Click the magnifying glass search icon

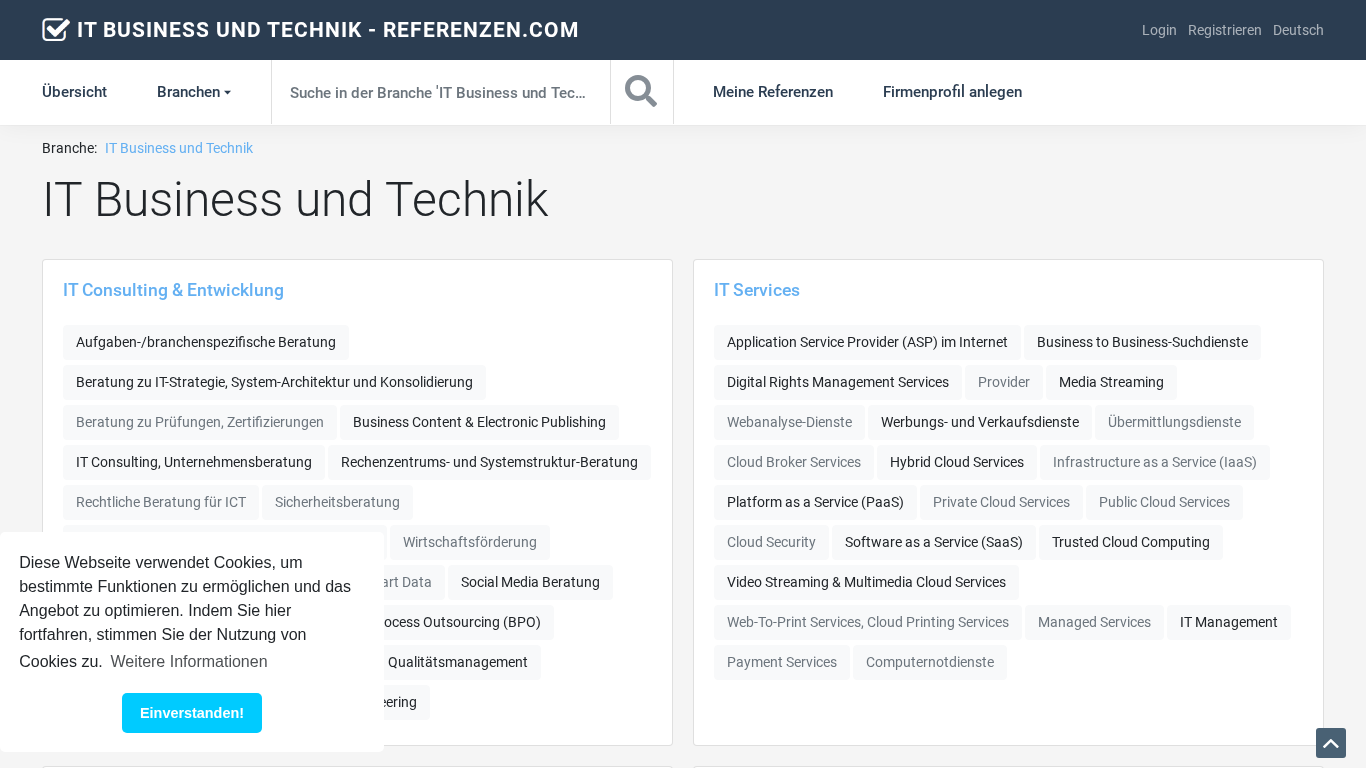coord(641,92)
